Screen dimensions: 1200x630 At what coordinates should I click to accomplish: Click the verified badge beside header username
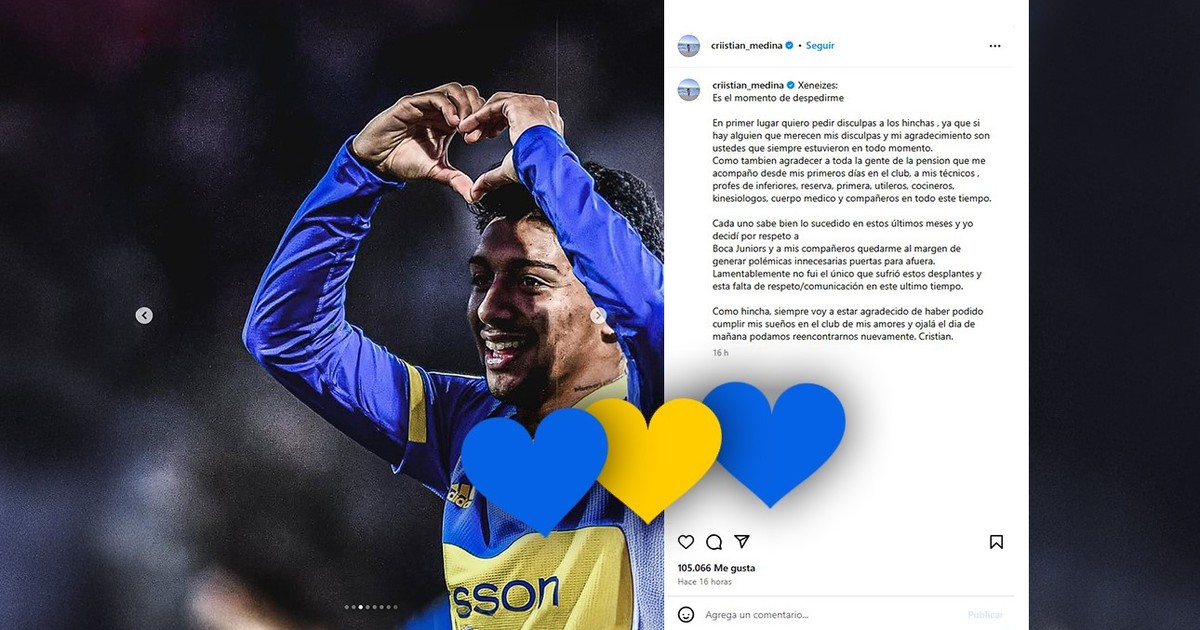coord(790,46)
